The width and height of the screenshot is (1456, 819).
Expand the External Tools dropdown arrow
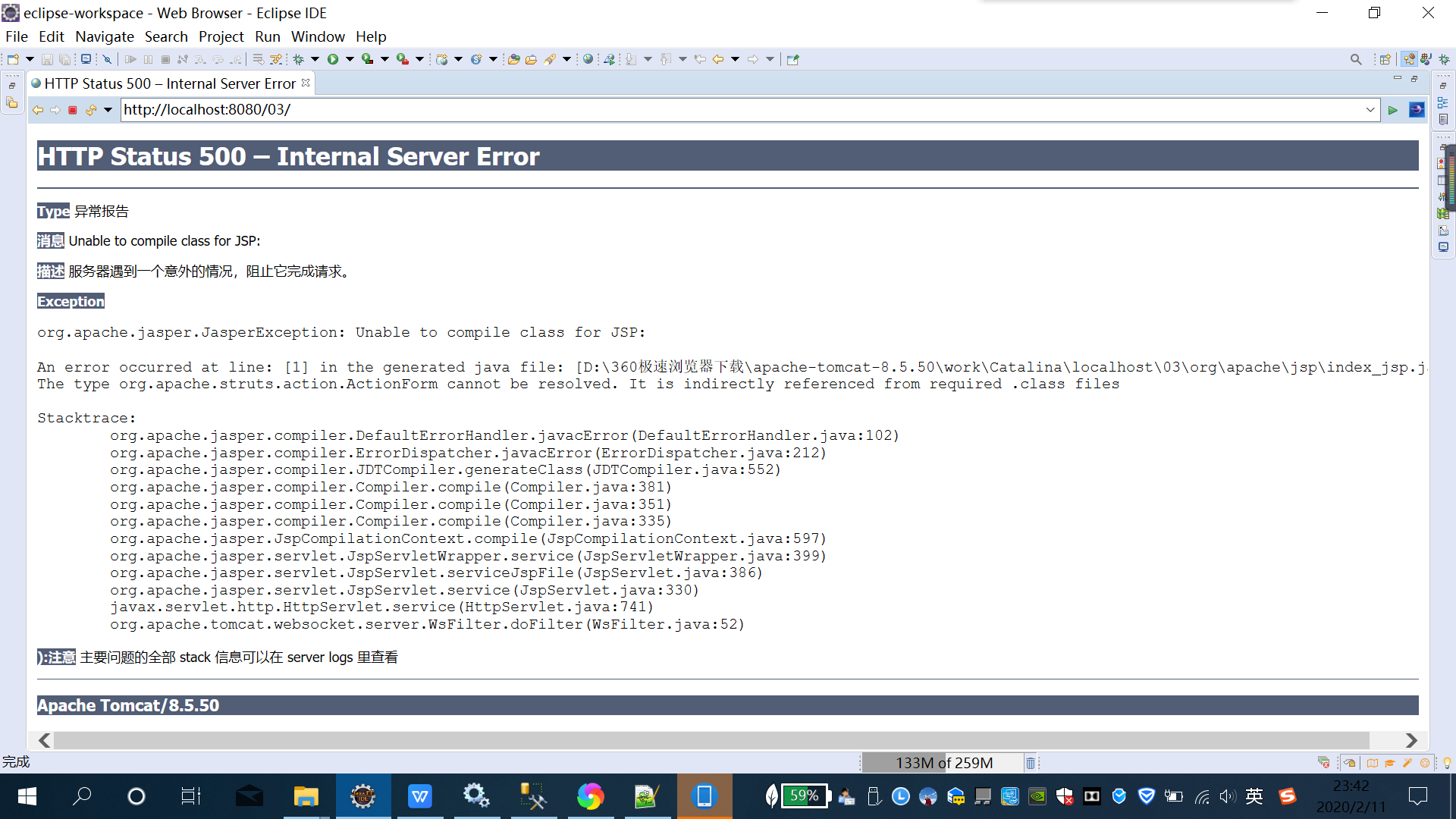click(419, 59)
